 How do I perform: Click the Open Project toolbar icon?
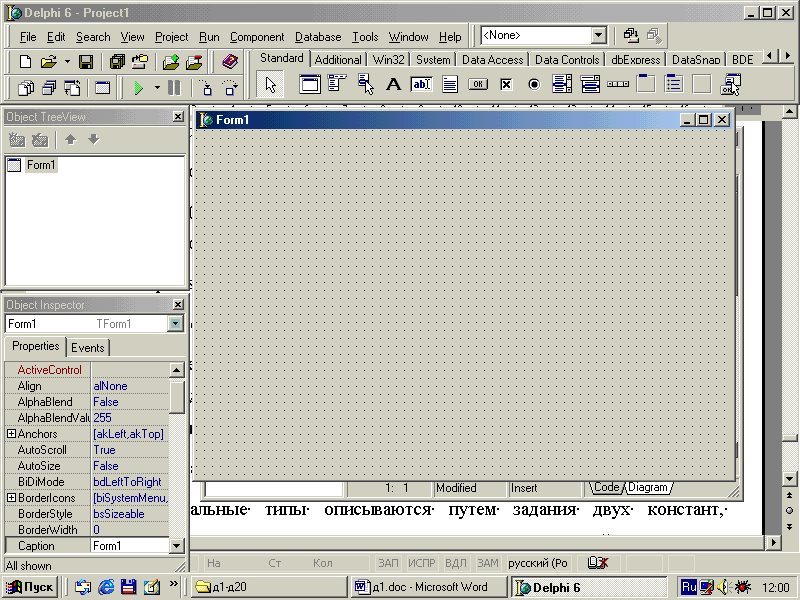pyautogui.click(x=140, y=62)
